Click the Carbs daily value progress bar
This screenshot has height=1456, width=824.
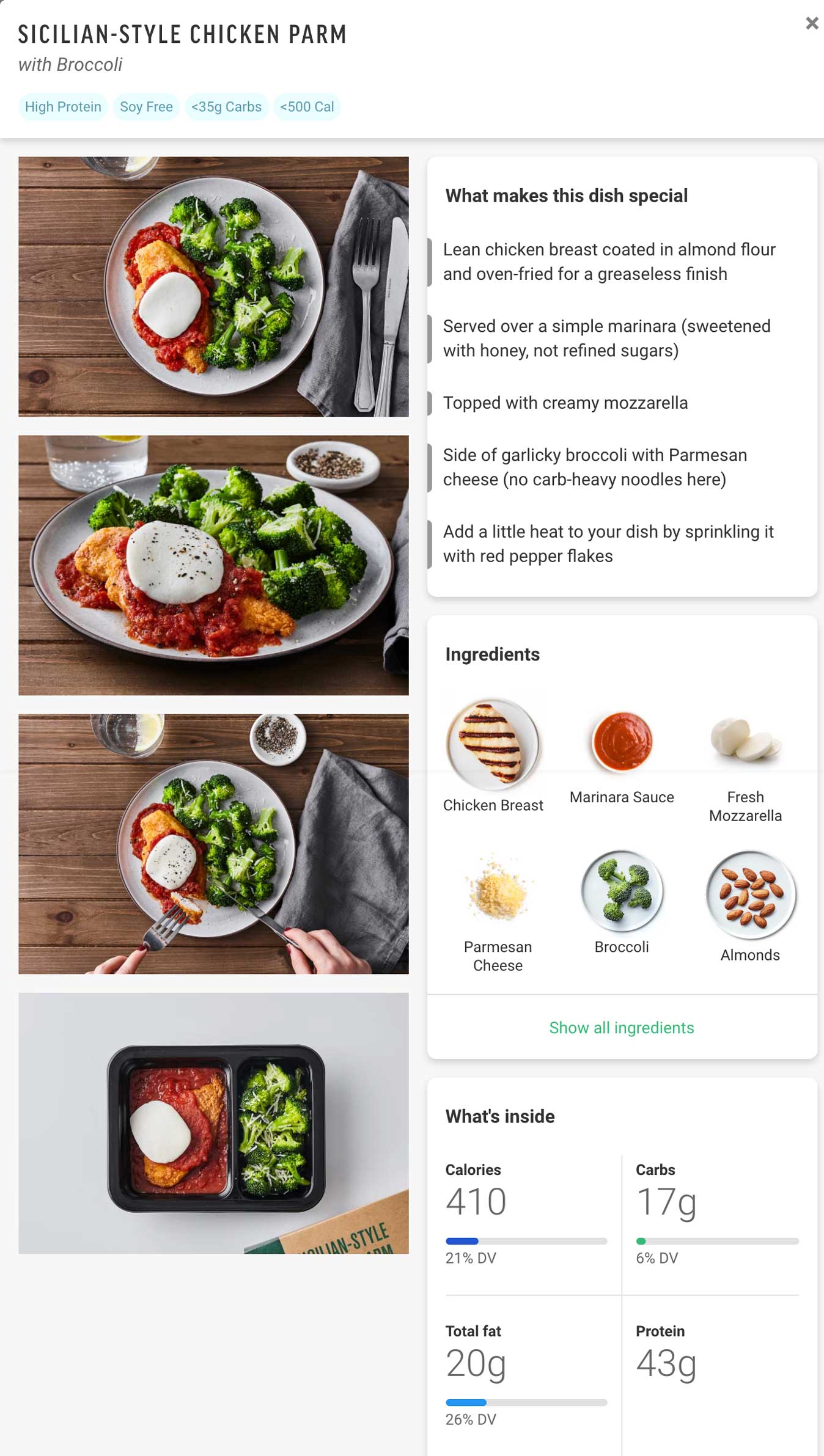click(717, 1241)
